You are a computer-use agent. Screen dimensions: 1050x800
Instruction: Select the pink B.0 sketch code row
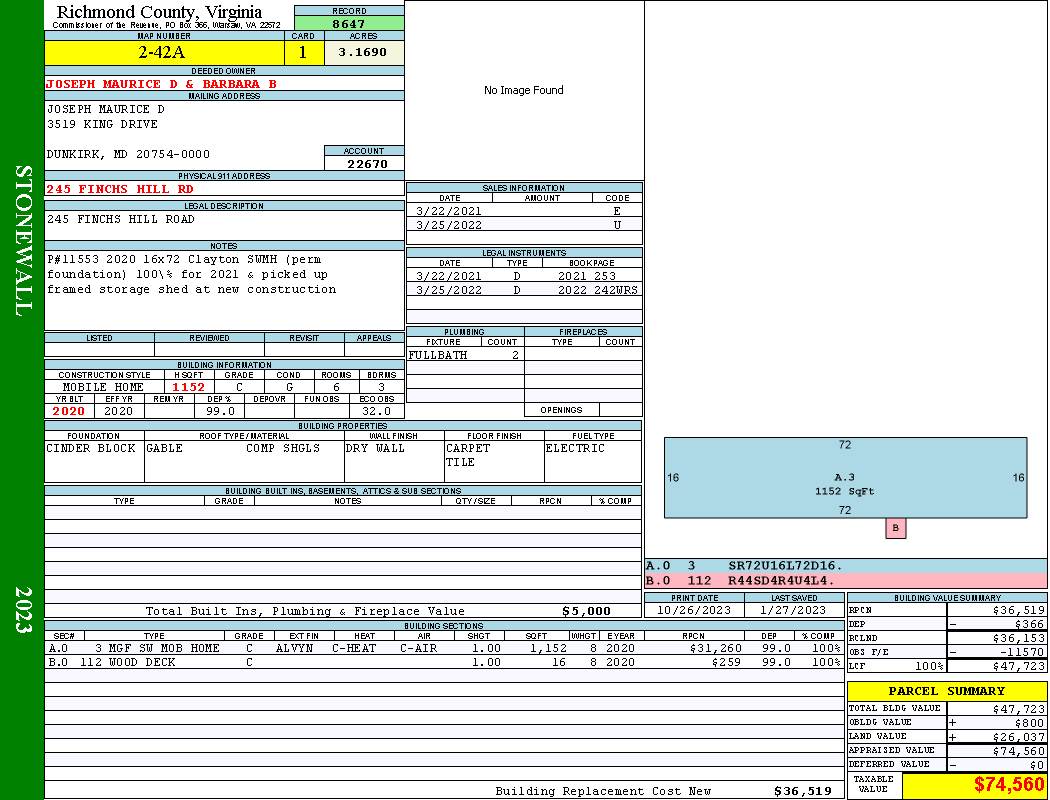845,580
